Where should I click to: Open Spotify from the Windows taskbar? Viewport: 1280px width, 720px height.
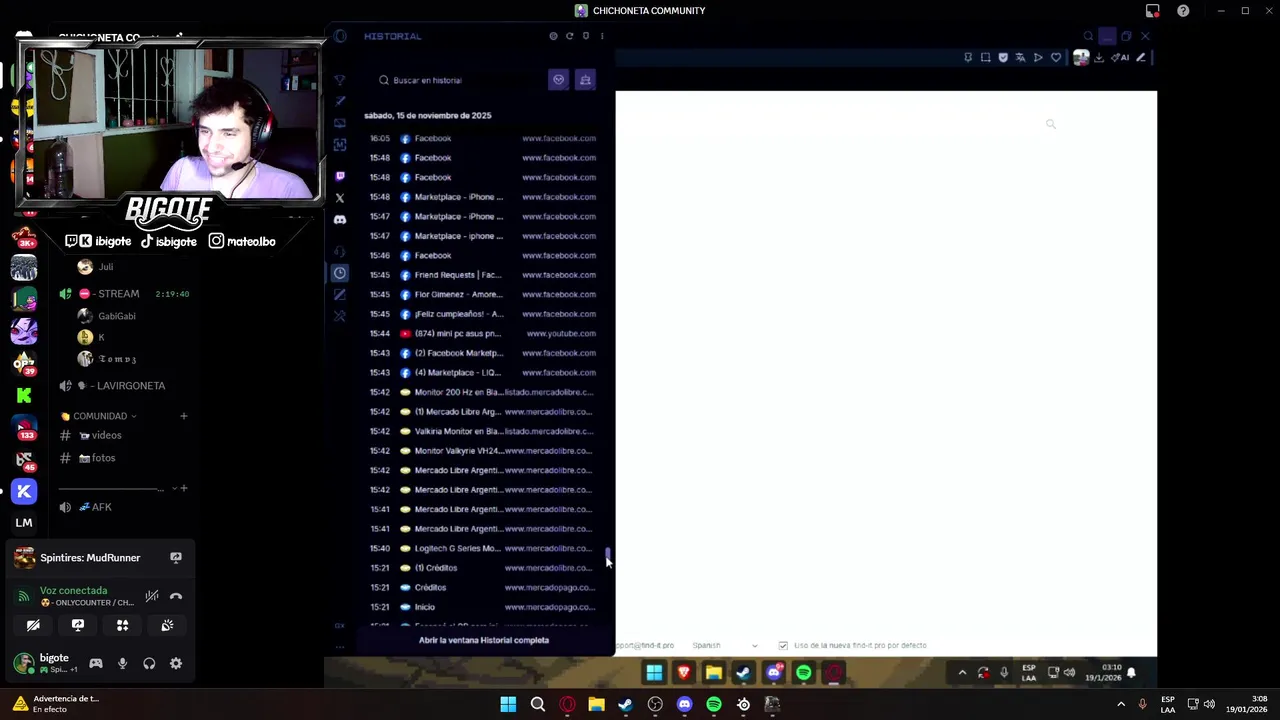coord(714,704)
